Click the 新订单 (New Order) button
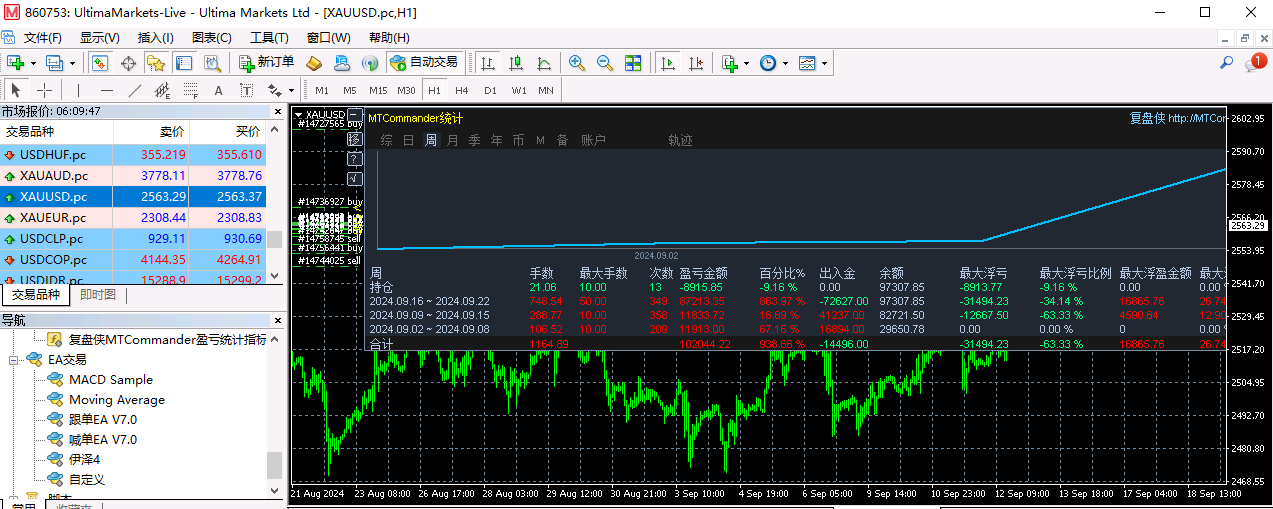1273x509 pixels. click(x=267, y=63)
